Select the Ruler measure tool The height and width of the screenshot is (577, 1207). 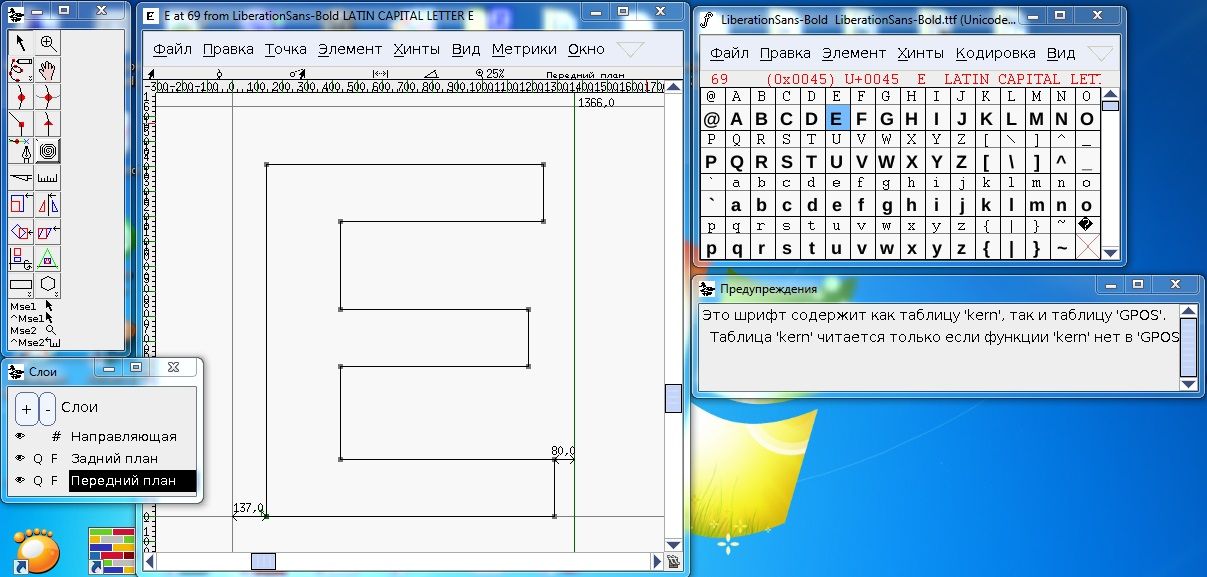click(48, 177)
